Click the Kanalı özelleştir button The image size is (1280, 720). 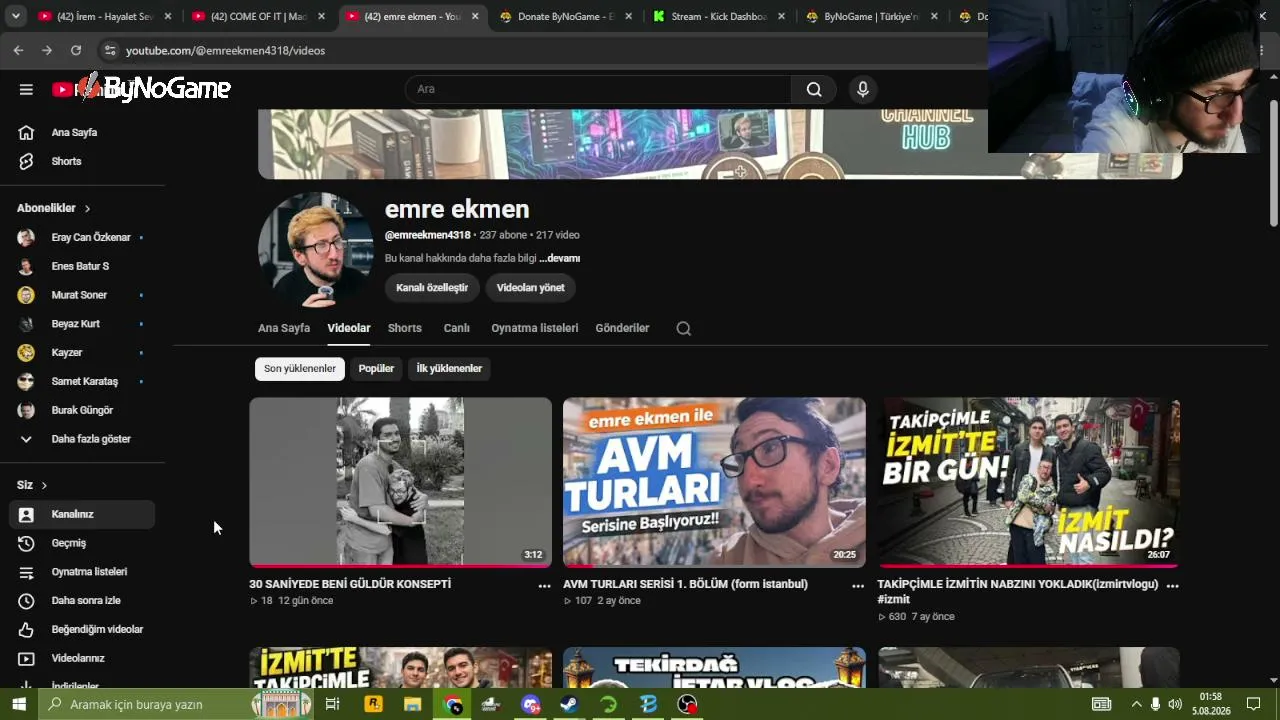coord(432,288)
